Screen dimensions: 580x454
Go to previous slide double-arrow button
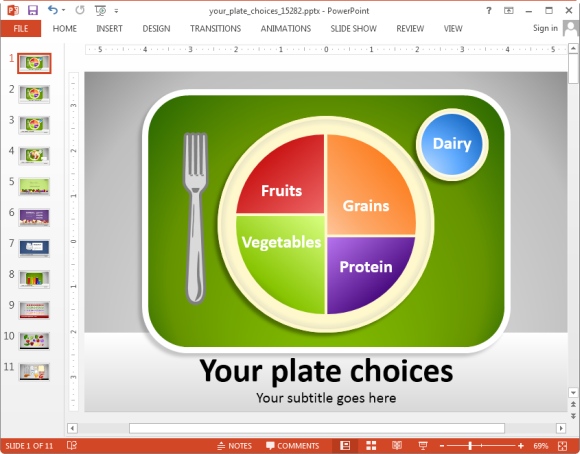(x=573, y=404)
